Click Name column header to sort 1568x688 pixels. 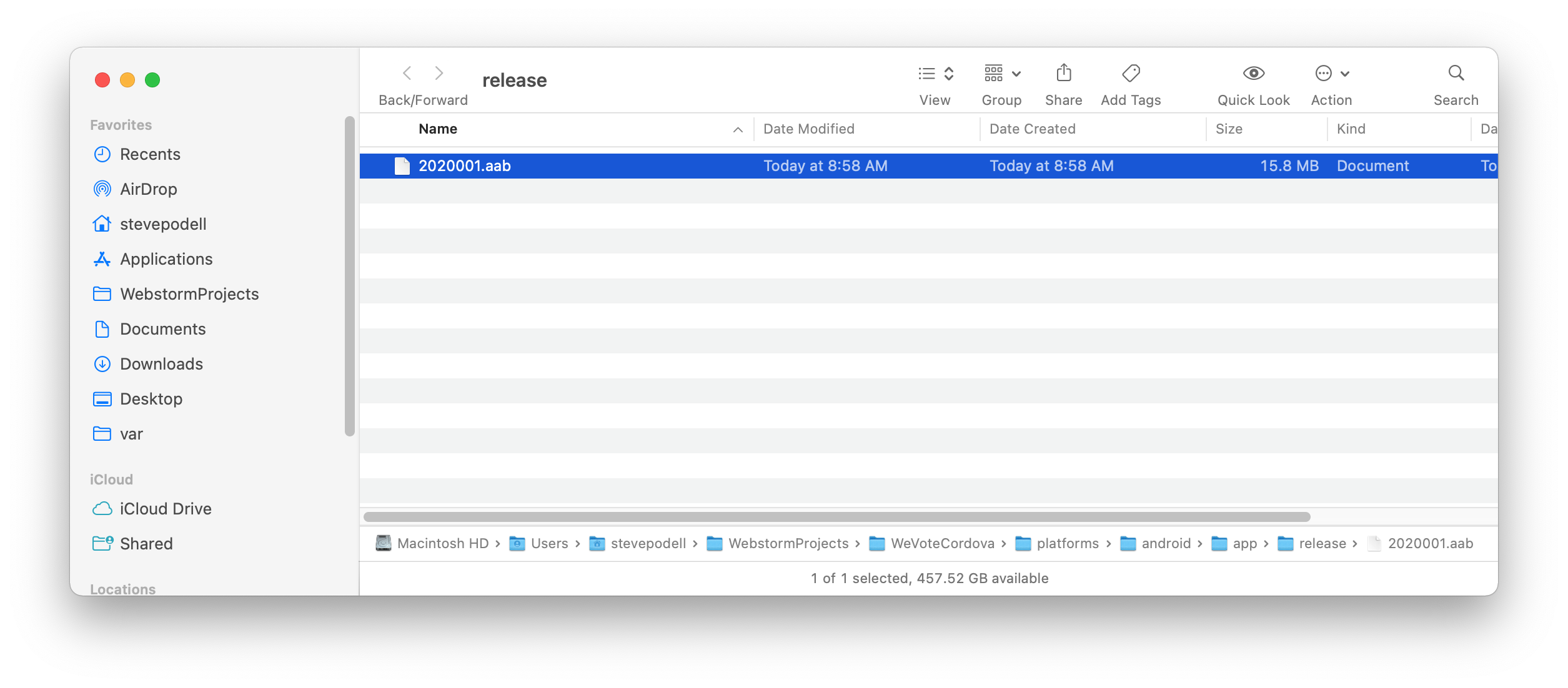437,128
